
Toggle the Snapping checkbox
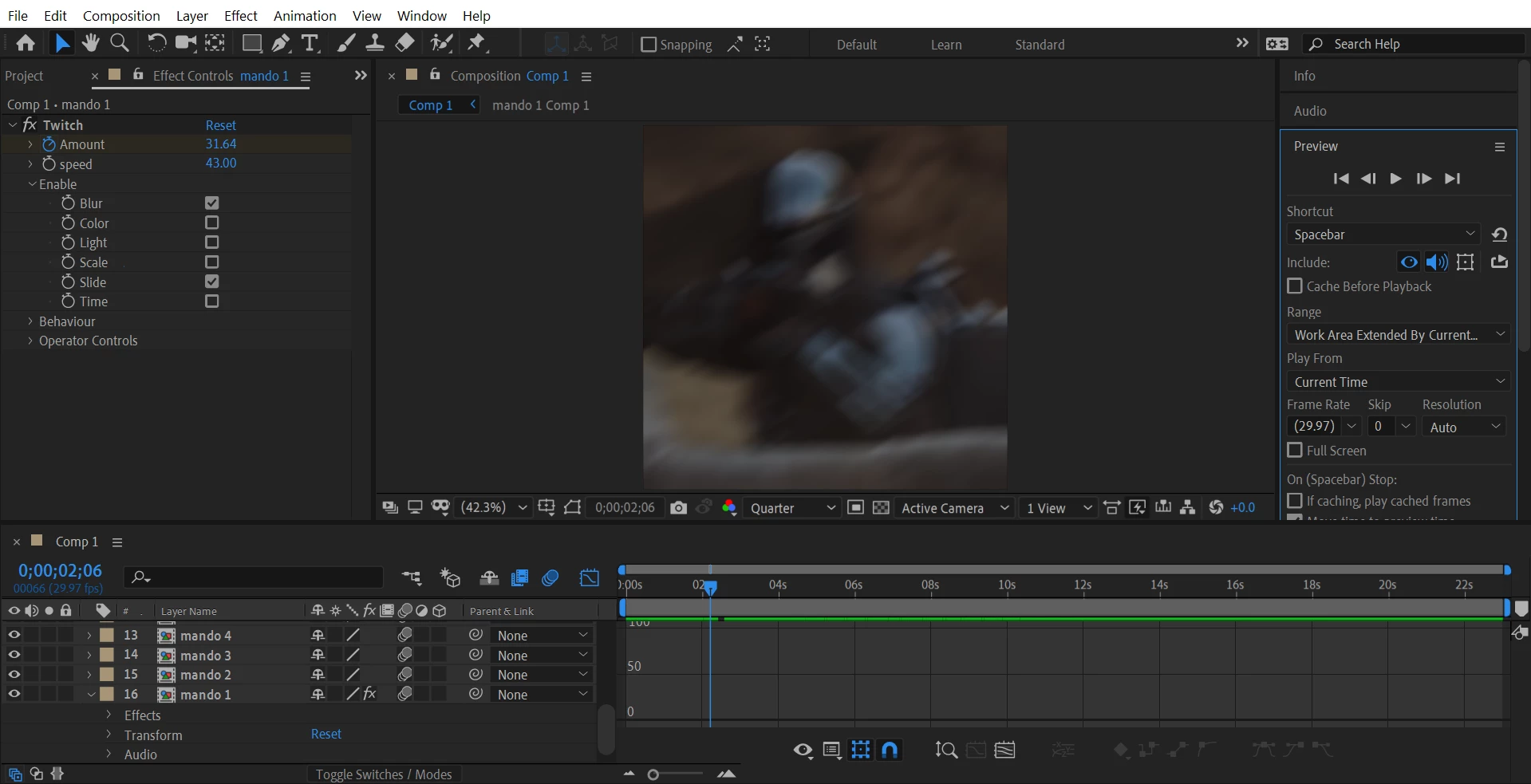pyautogui.click(x=649, y=45)
